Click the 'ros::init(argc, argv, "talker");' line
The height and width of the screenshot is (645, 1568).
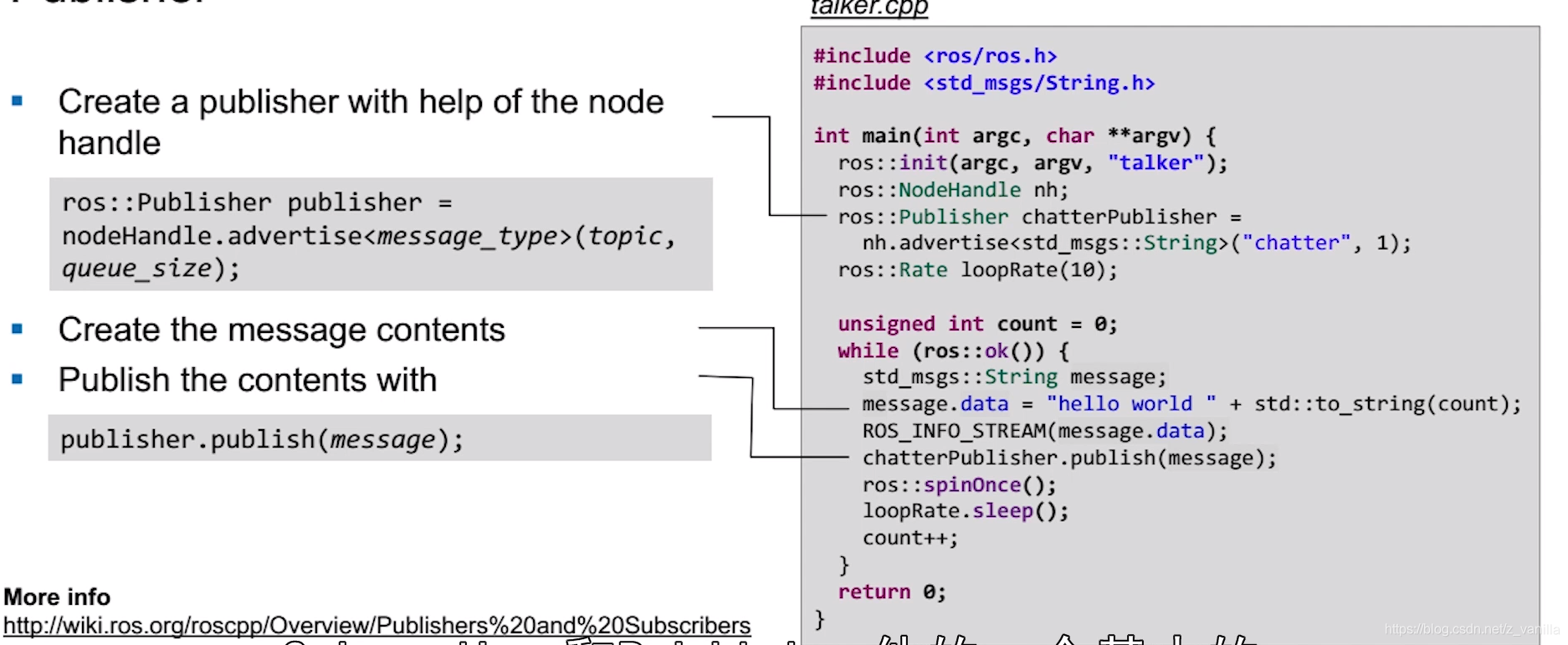click(x=1033, y=162)
